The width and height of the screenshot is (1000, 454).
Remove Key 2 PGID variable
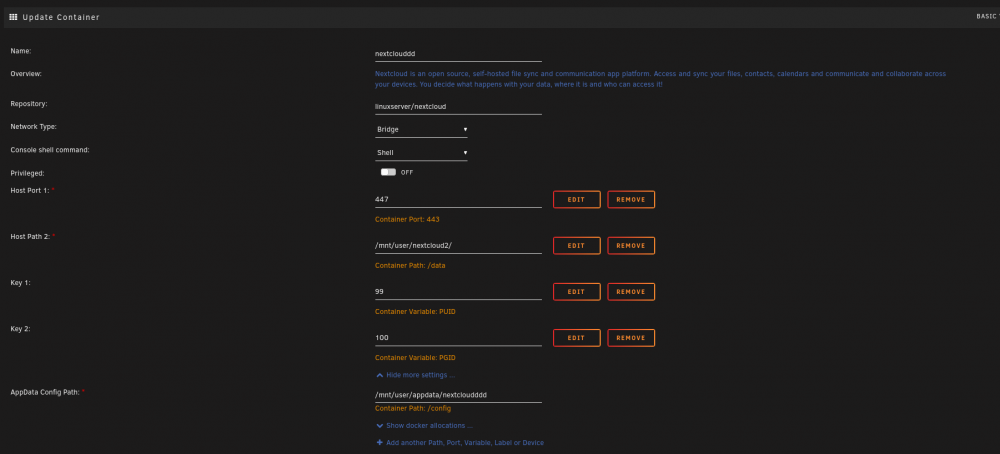(x=631, y=338)
